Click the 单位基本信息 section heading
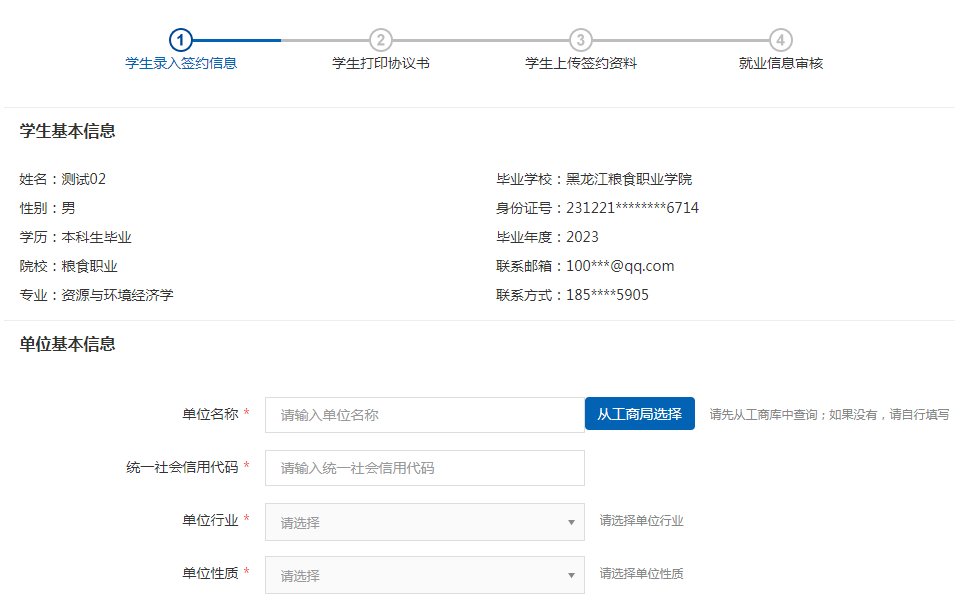 coord(68,344)
